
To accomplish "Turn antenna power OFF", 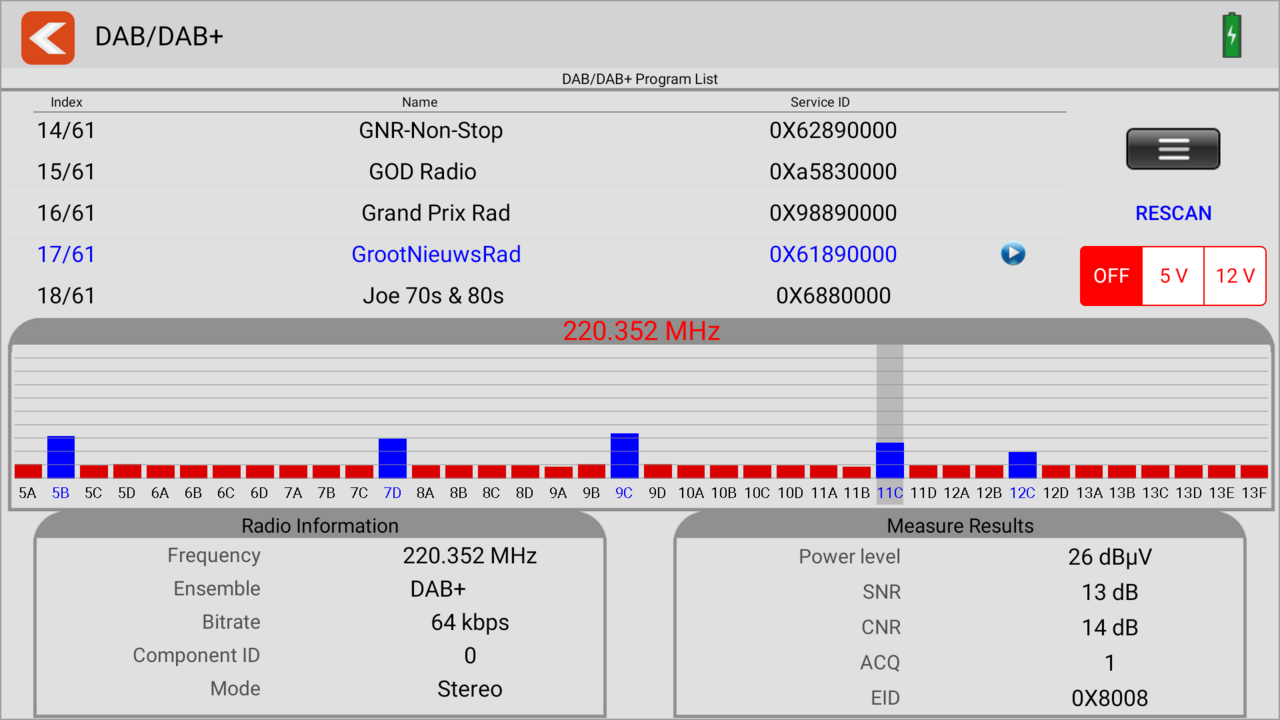I will [1111, 276].
